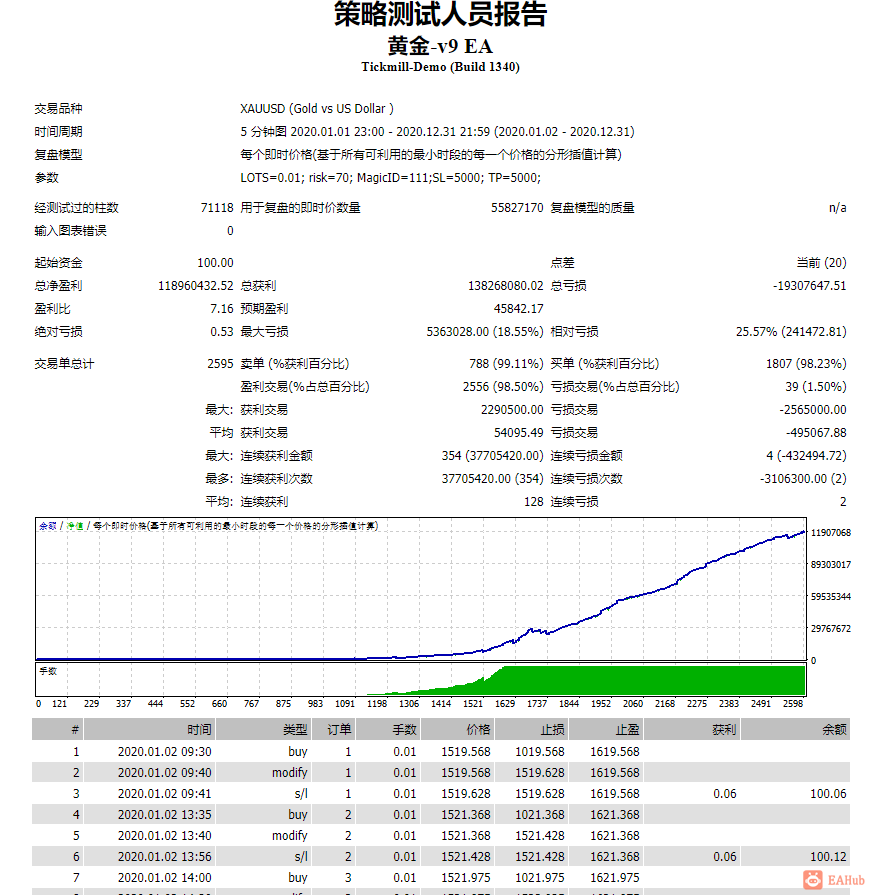Click price cell 1521.975 in row 7
874x895 pixels.
(x=466, y=878)
